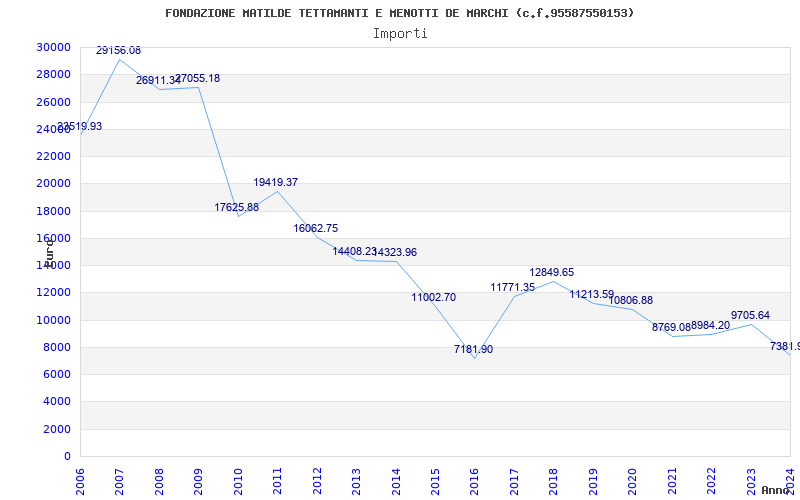Viewport: 800px width, 500px height.
Task: Click y-axis value 28000
Action: tap(54, 74)
